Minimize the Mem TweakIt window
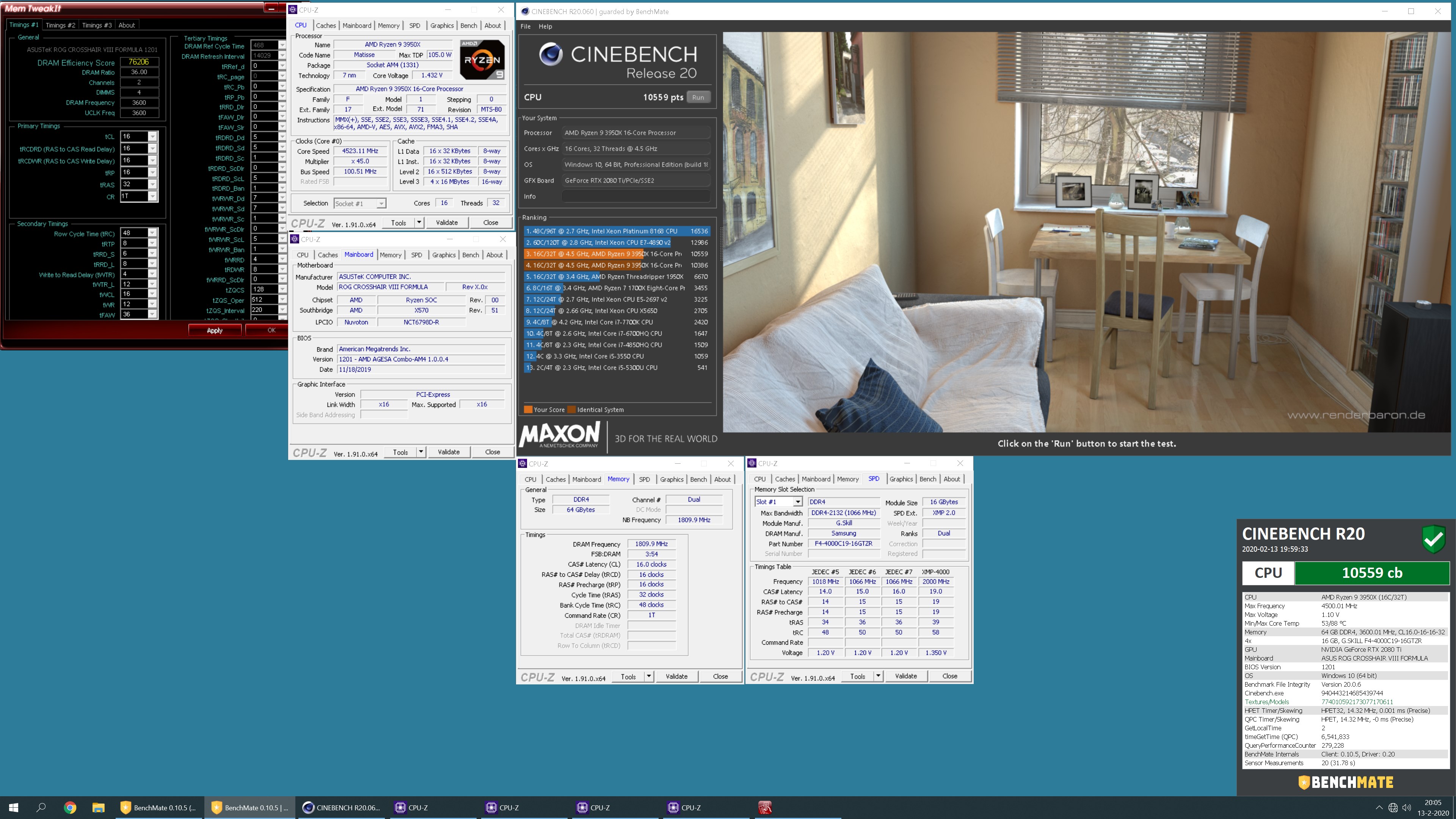This screenshot has width=1456, height=819. [x=271, y=8]
